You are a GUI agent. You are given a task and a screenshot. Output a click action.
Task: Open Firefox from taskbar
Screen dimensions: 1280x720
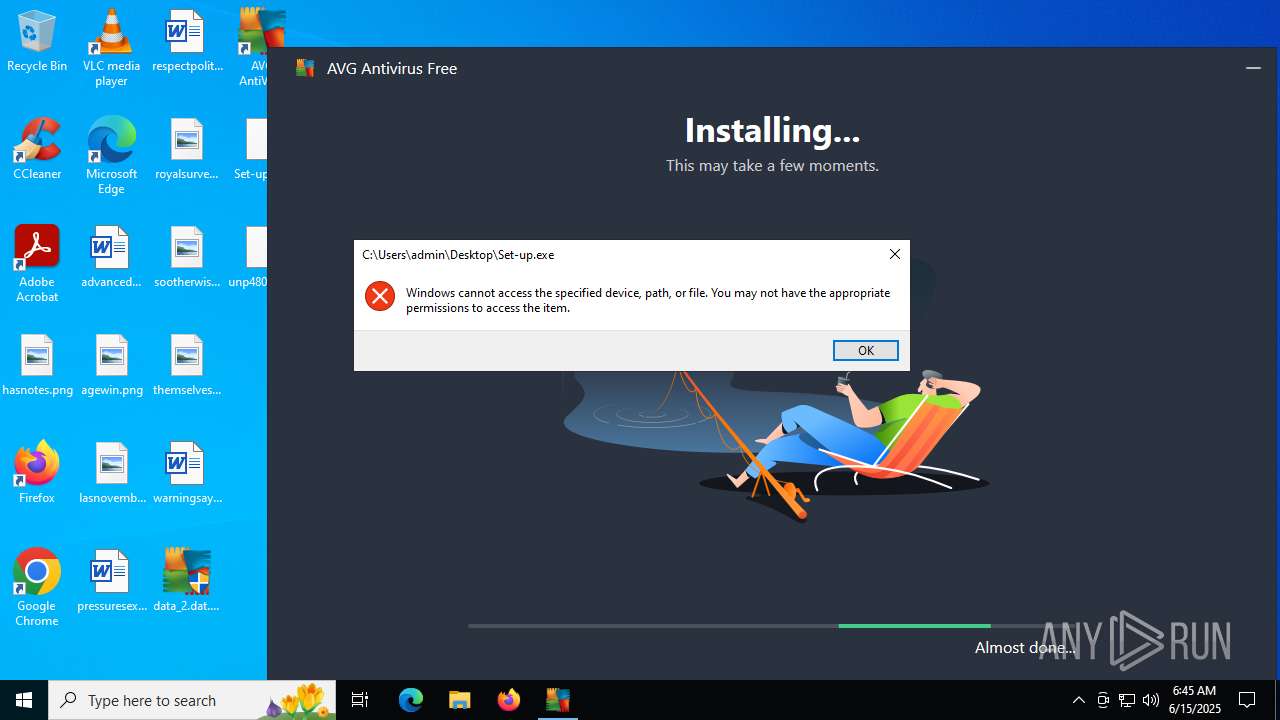pos(509,700)
